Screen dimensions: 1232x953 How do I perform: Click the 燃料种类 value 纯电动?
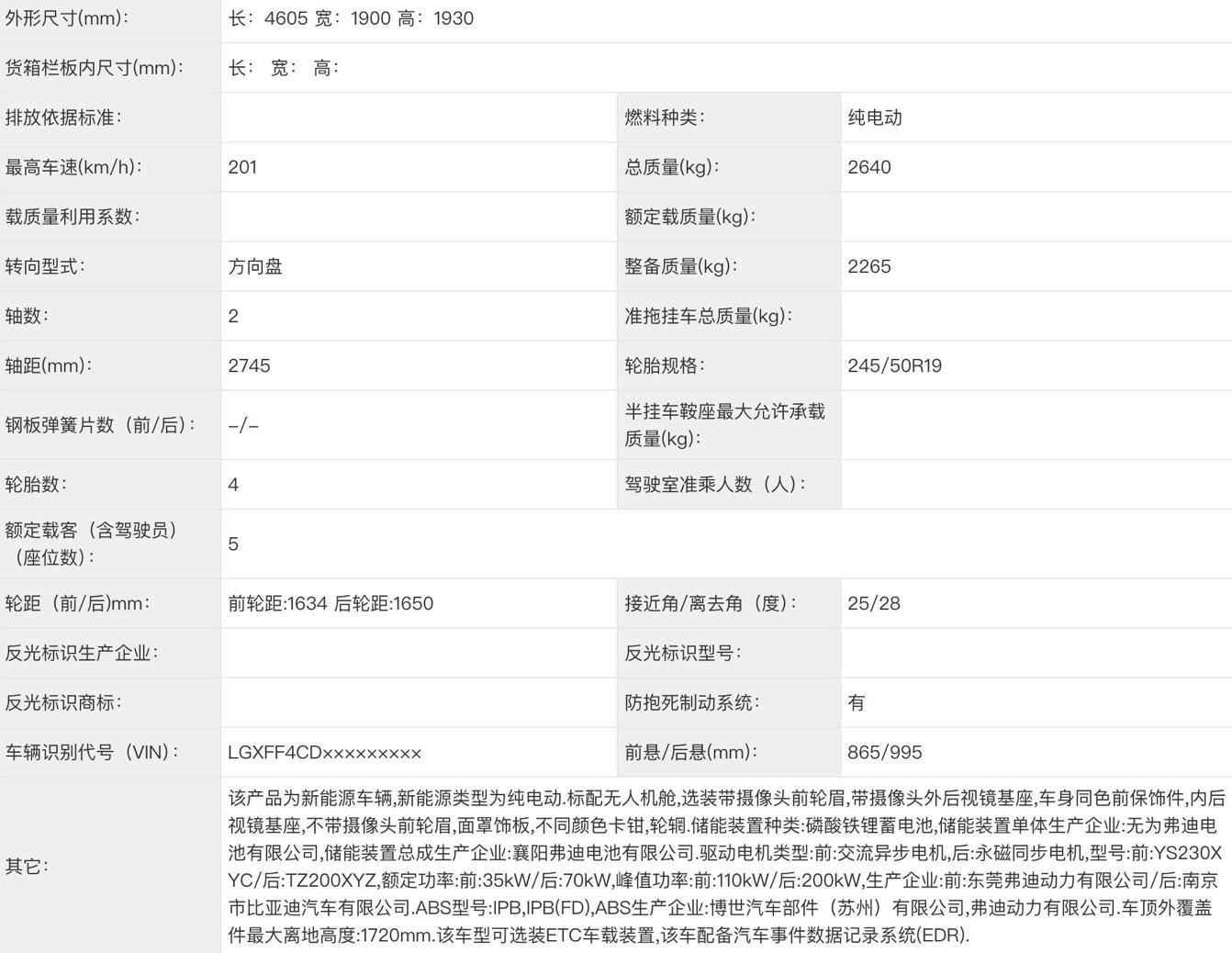pyautogui.click(x=875, y=118)
